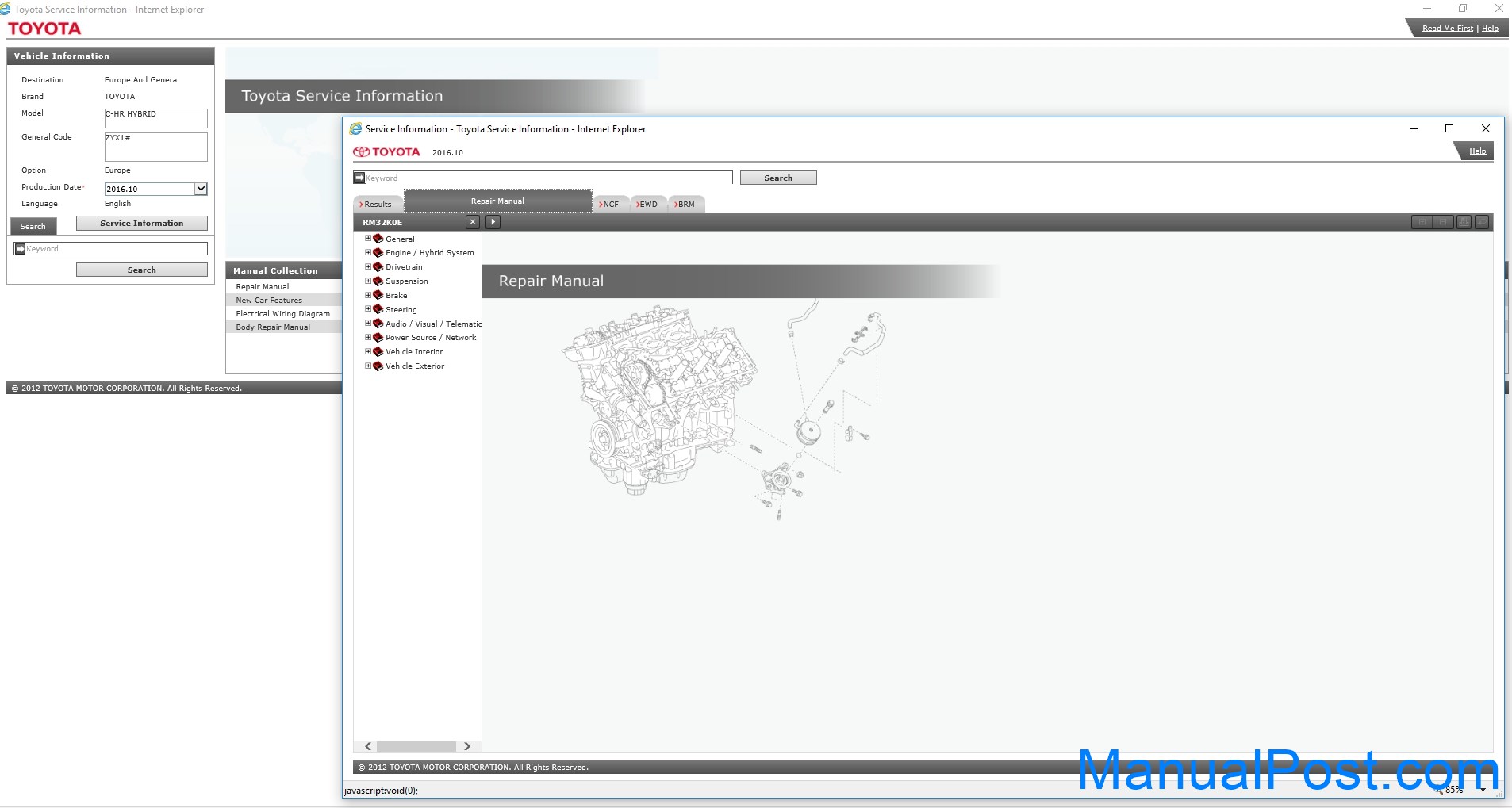This screenshot has height=808, width=1512.
Task: Click the Toyota logo in the Service Information popup
Action: (386, 151)
